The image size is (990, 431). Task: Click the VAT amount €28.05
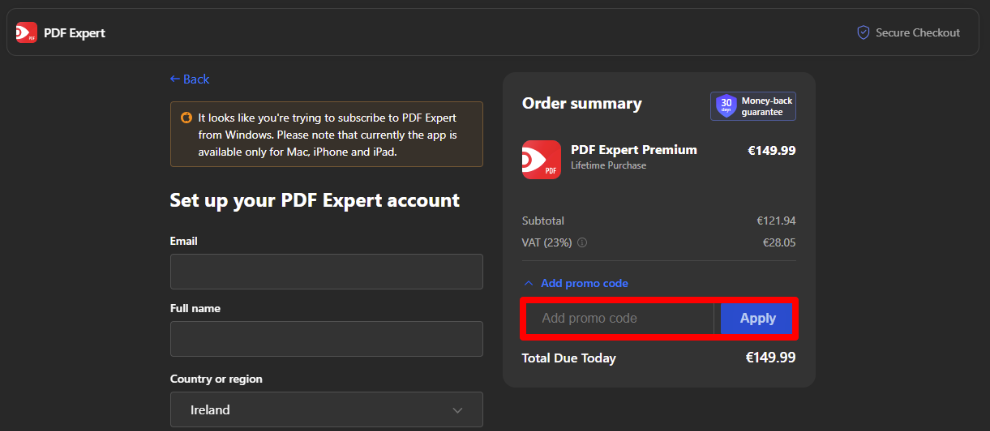[x=779, y=242]
